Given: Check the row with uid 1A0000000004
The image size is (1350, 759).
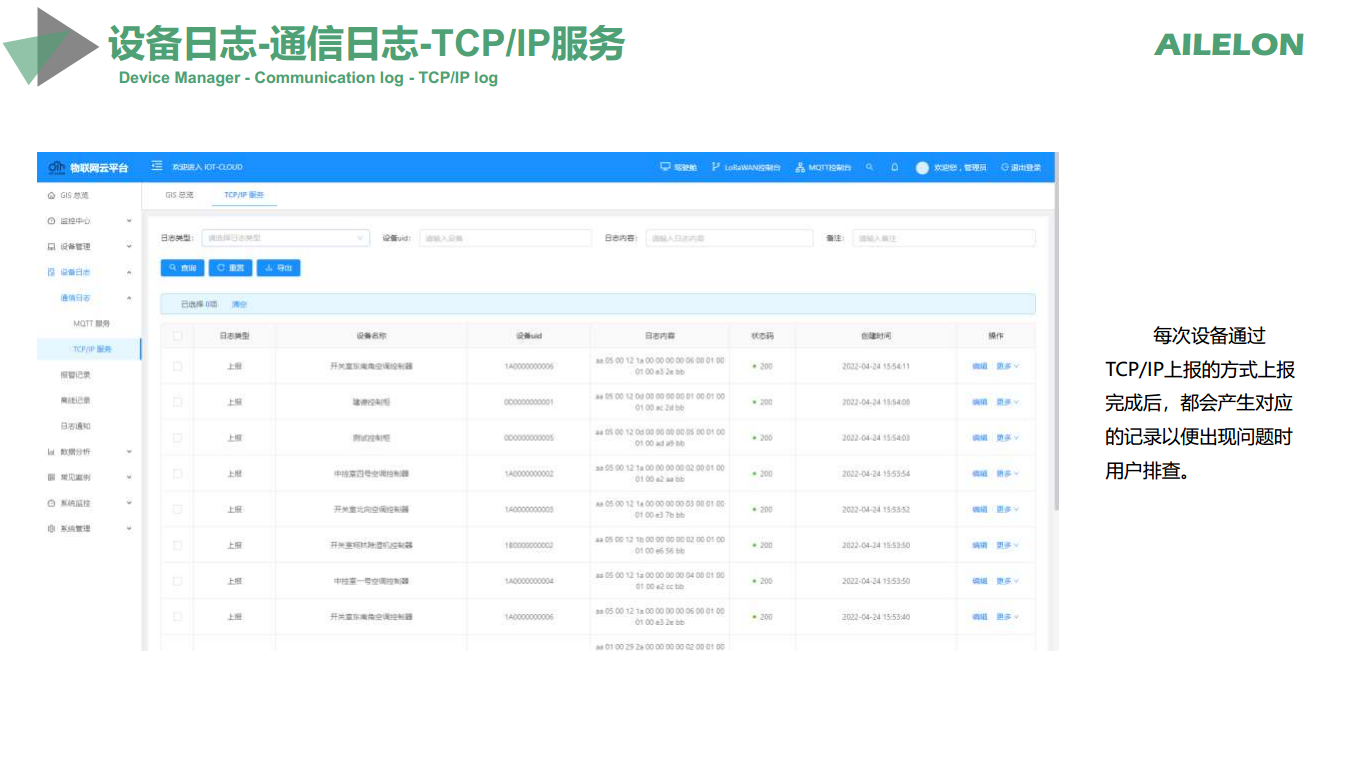Looking at the screenshot, I should pos(177,581).
